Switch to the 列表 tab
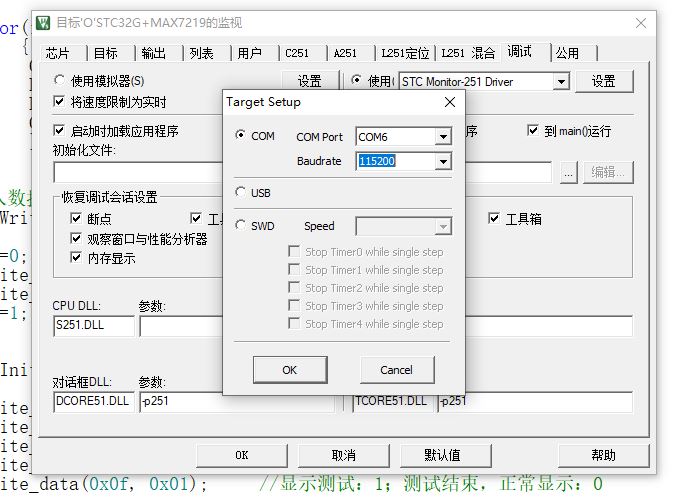Image resolution: width=676 pixels, height=497 pixels. tap(201, 53)
